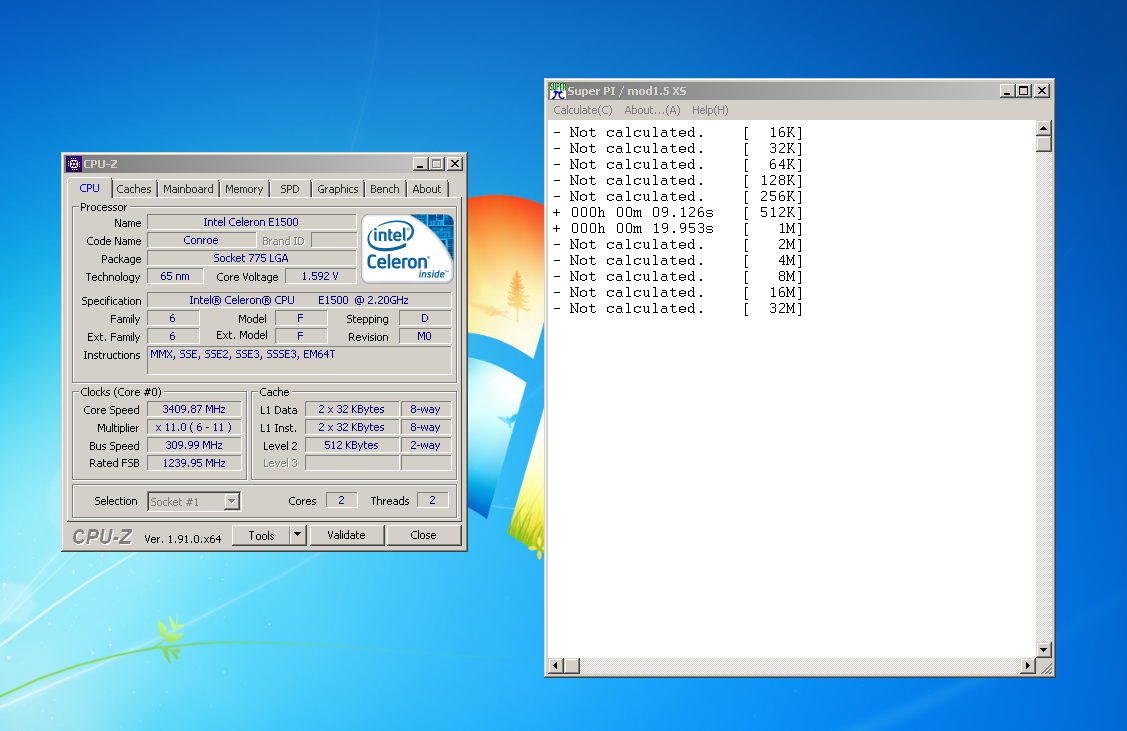Close the Super PI window
This screenshot has width=1127, height=731.
(x=1042, y=91)
